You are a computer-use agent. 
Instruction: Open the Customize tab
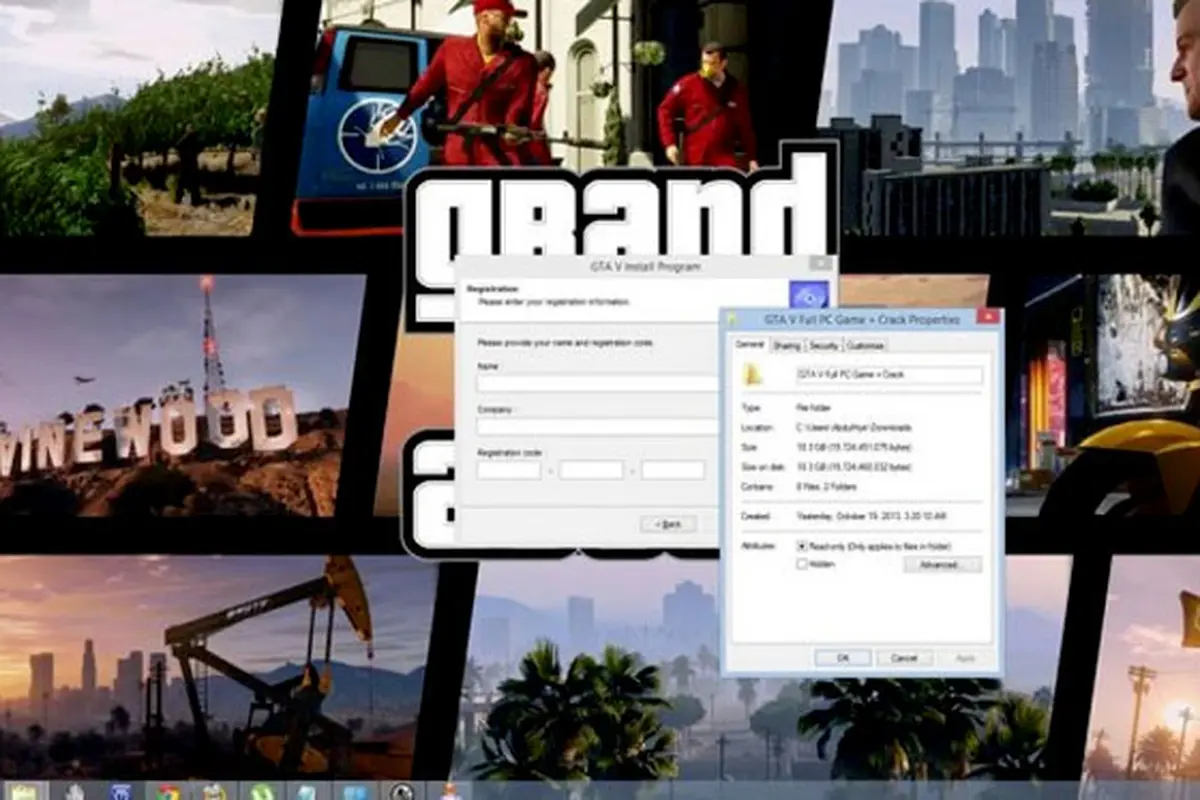click(x=866, y=345)
